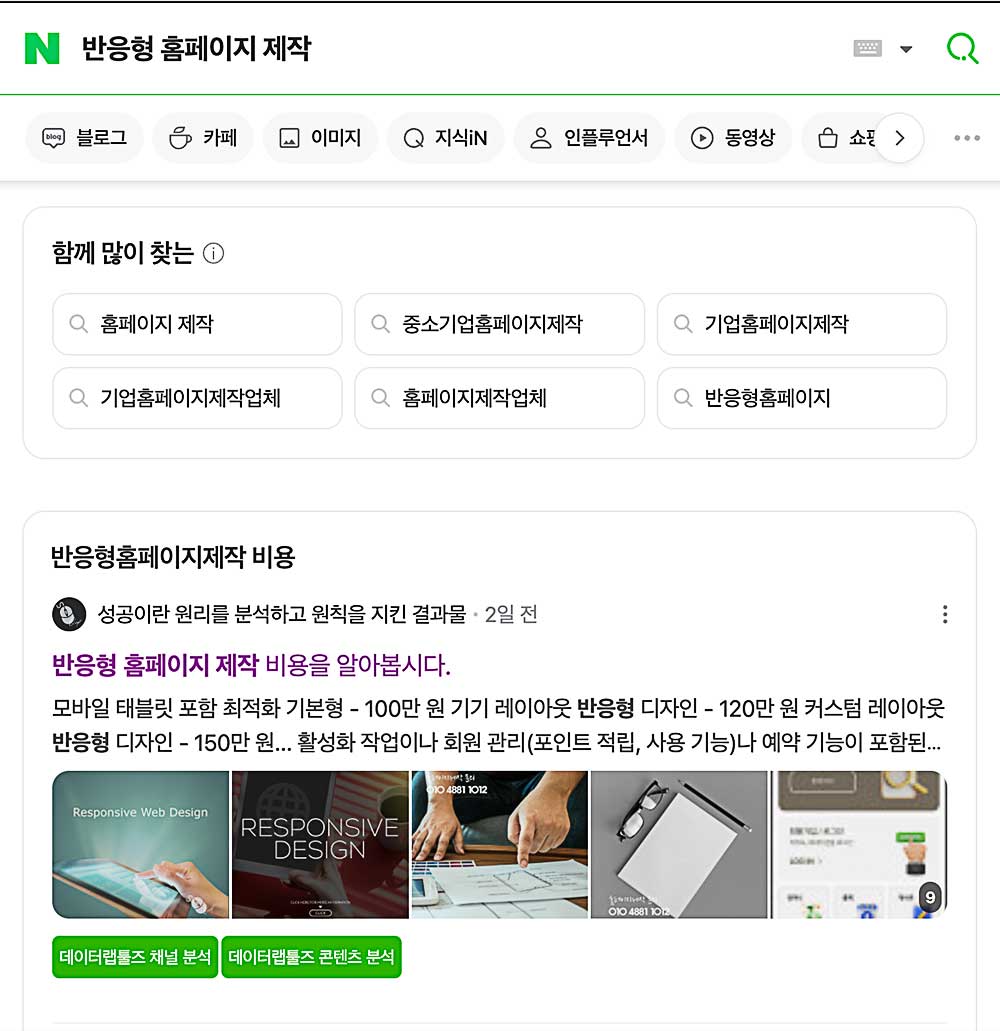Open the 이미지 tab
This screenshot has width=1000, height=1031.
tap(320, 138)
